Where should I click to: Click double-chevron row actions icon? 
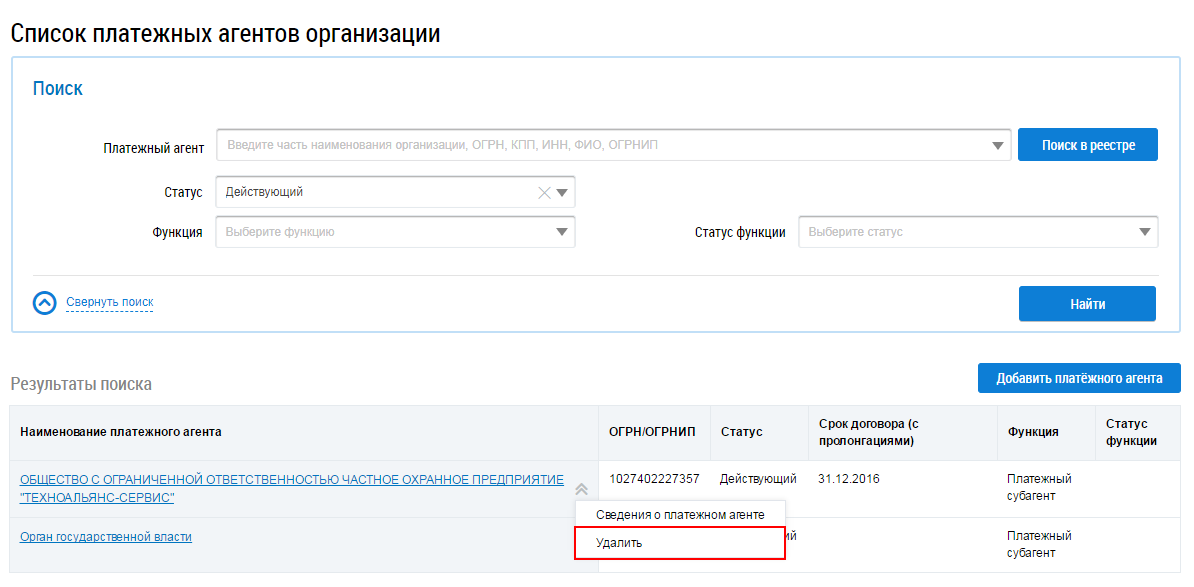(581, 489)
